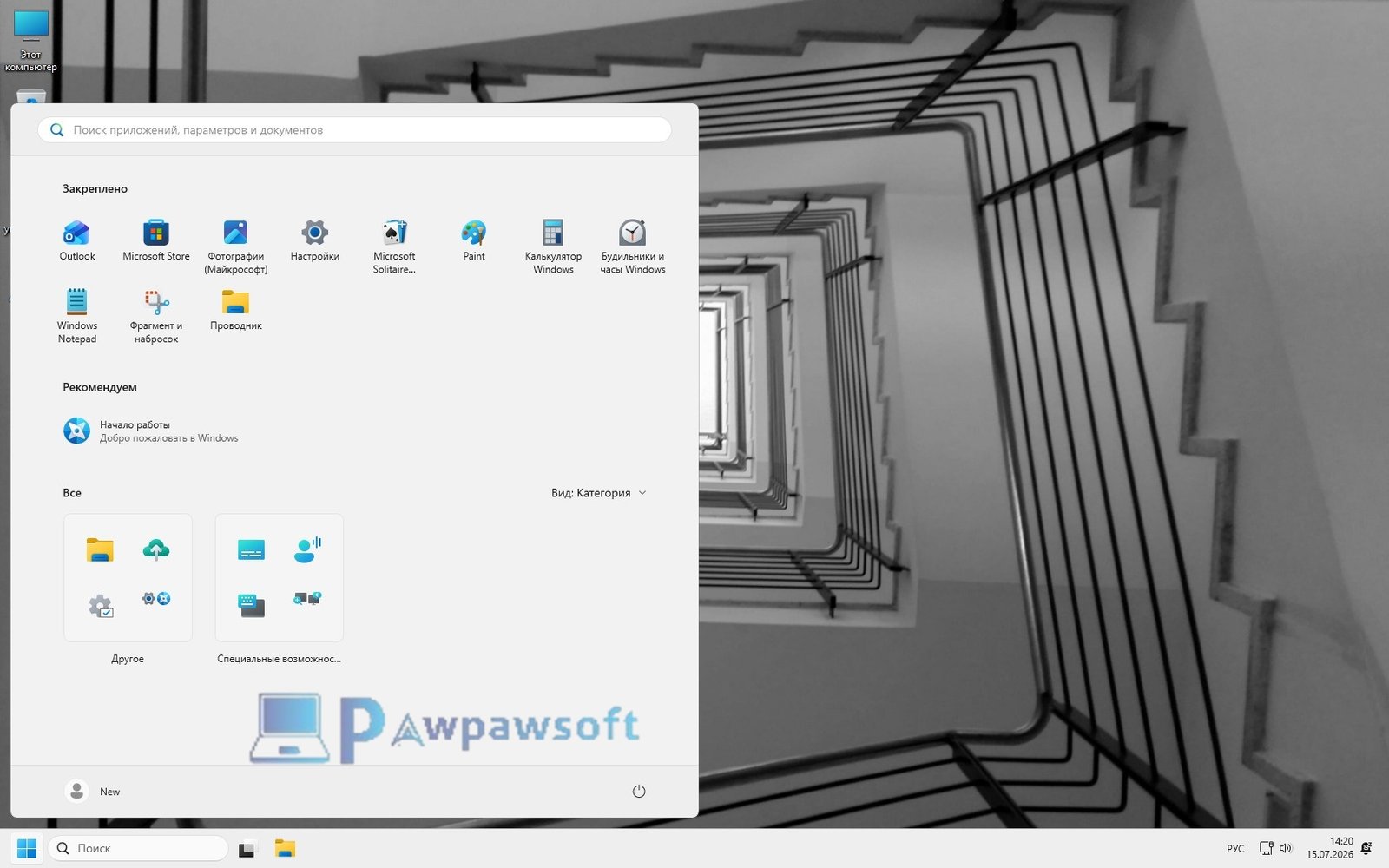The image size is (1389, 868).
Task: Open Task View on the taskbar
Action: click(x=247, y=849)
